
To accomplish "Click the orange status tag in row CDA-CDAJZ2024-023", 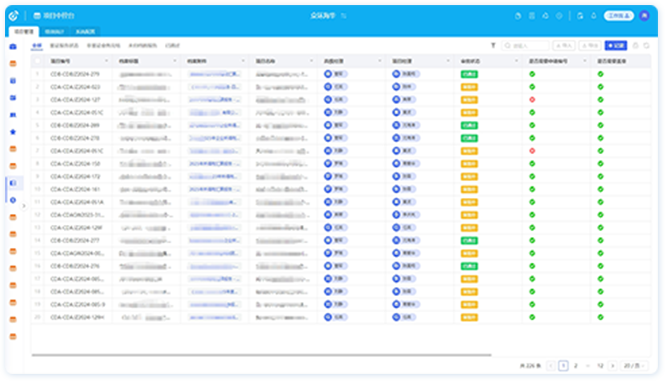I will tap(469, 87).
